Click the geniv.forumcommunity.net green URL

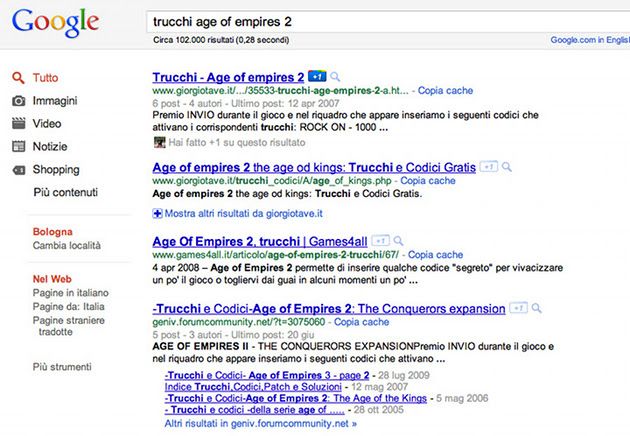coord(239,322)
